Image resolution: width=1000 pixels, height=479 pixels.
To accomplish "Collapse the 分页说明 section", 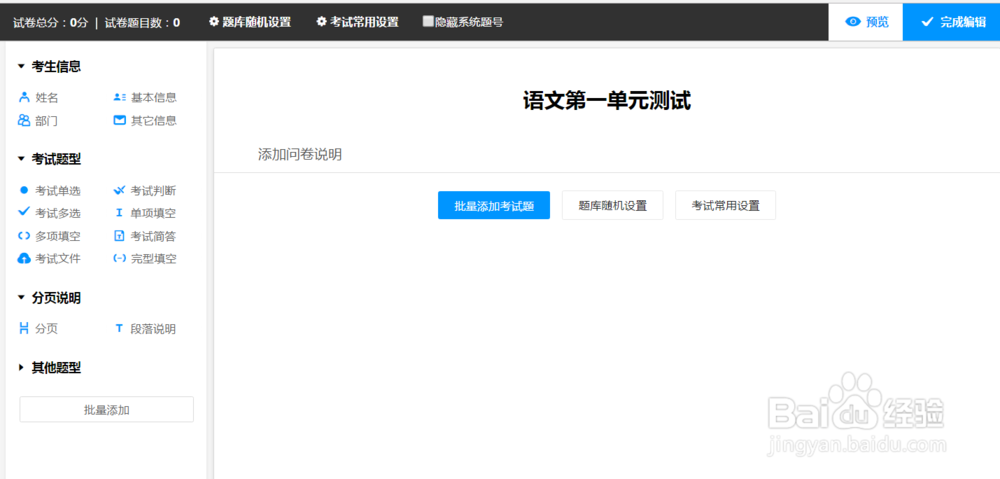I will click(x=21, y=298).
